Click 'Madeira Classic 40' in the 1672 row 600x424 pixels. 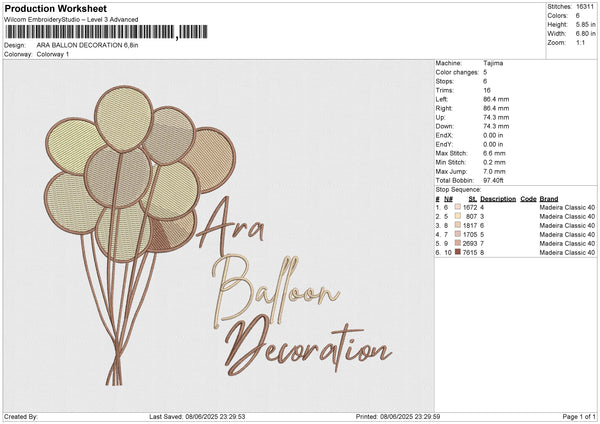tap(567, 207)
